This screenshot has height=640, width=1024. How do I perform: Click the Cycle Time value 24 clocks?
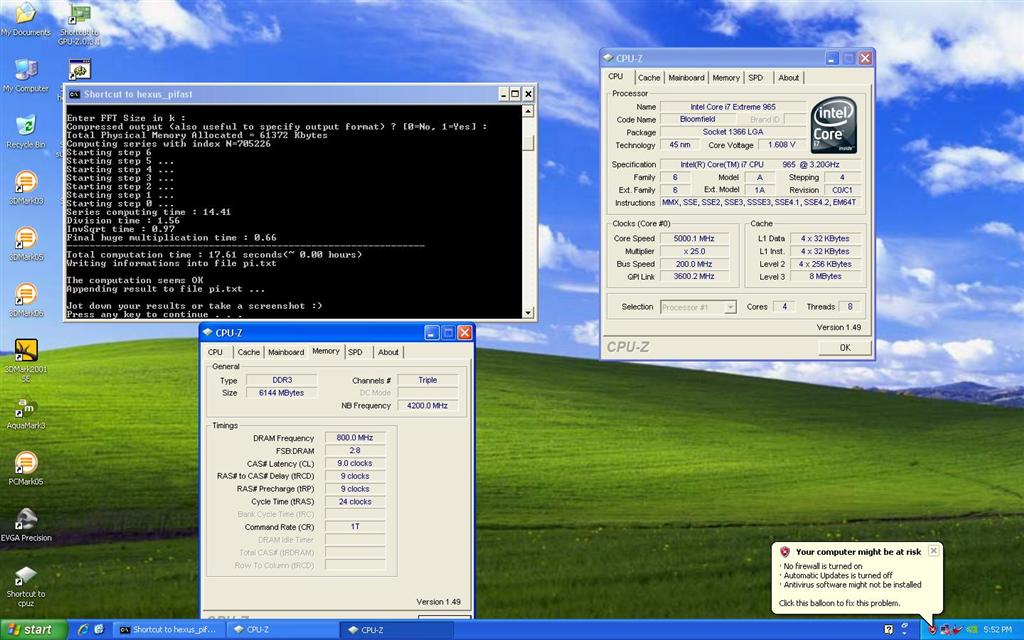click(355, 502)
